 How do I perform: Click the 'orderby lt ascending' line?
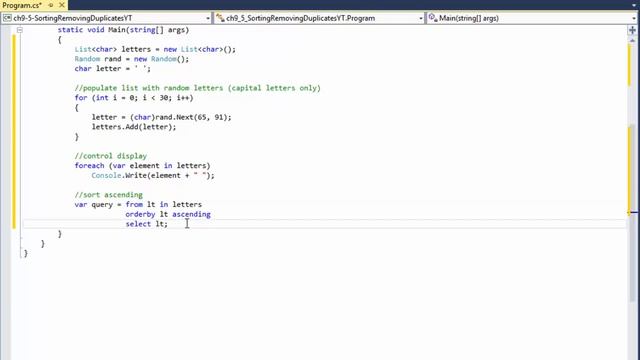[x=168, y=214]
